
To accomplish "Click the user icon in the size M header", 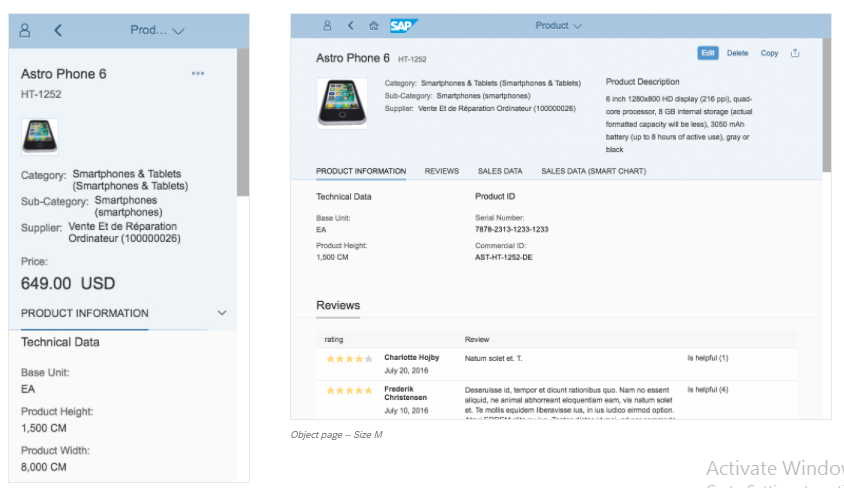I will click(327, 25).
